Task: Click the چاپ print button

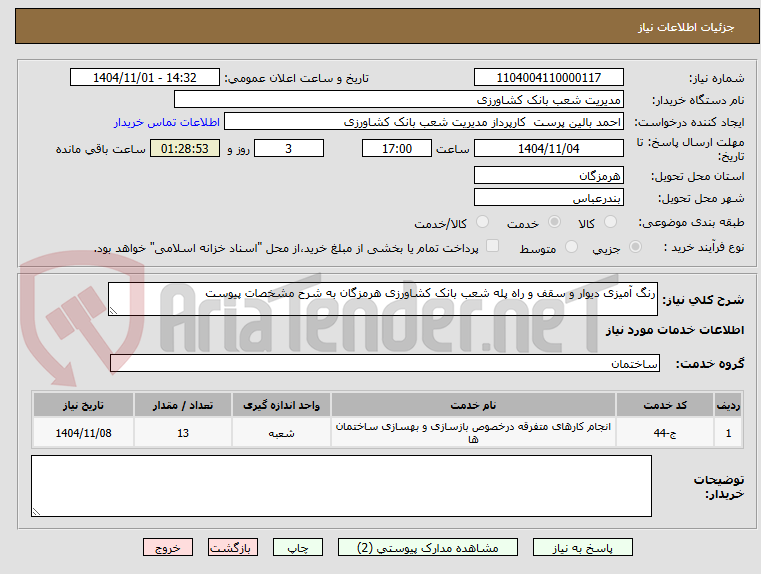Action: (x=298, y=547)
